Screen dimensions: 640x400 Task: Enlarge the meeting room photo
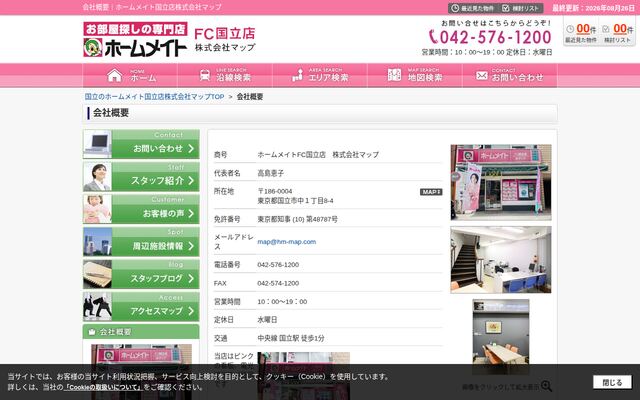(x=501, y=337)
